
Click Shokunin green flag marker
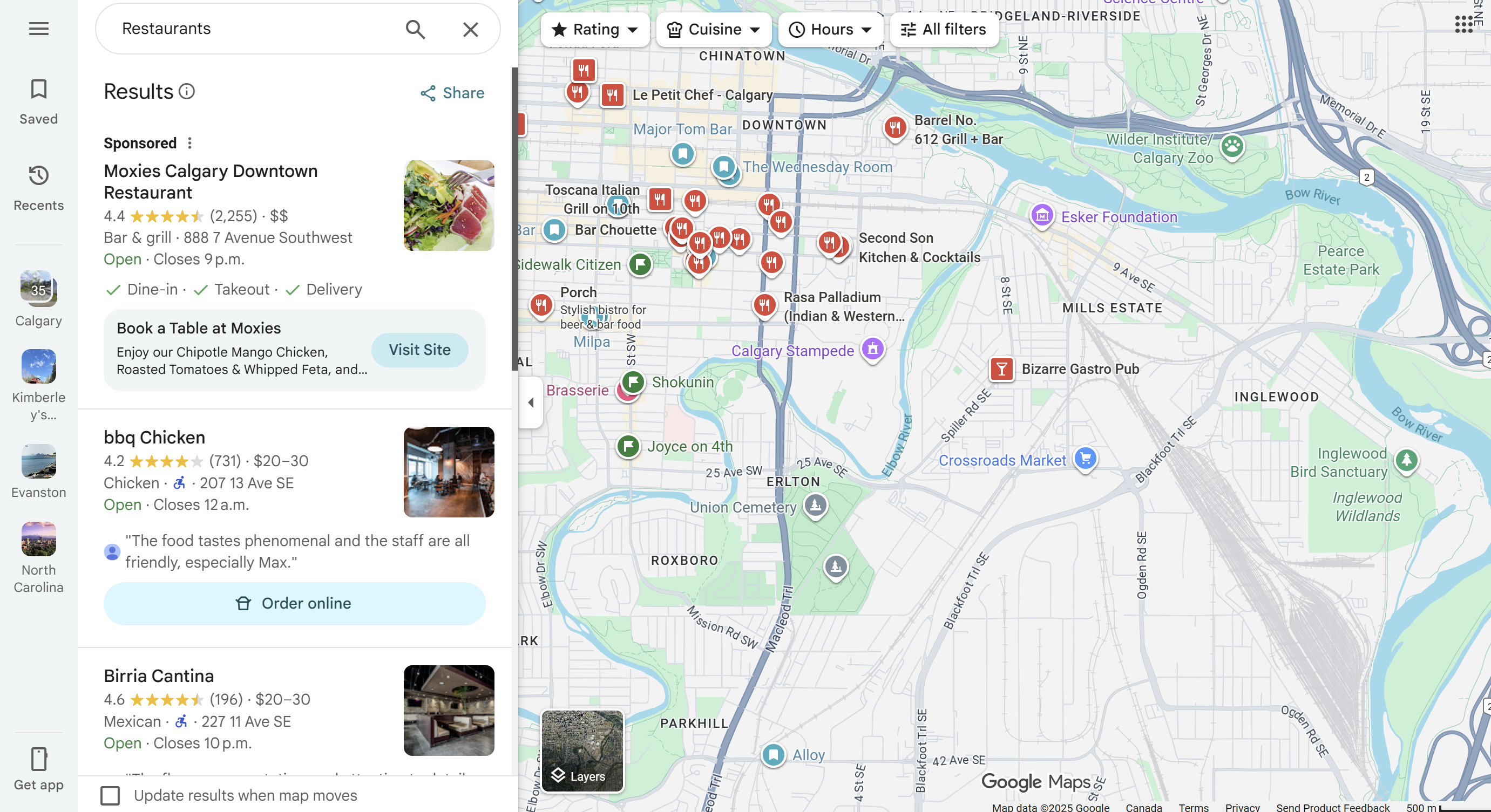point(633,383)
